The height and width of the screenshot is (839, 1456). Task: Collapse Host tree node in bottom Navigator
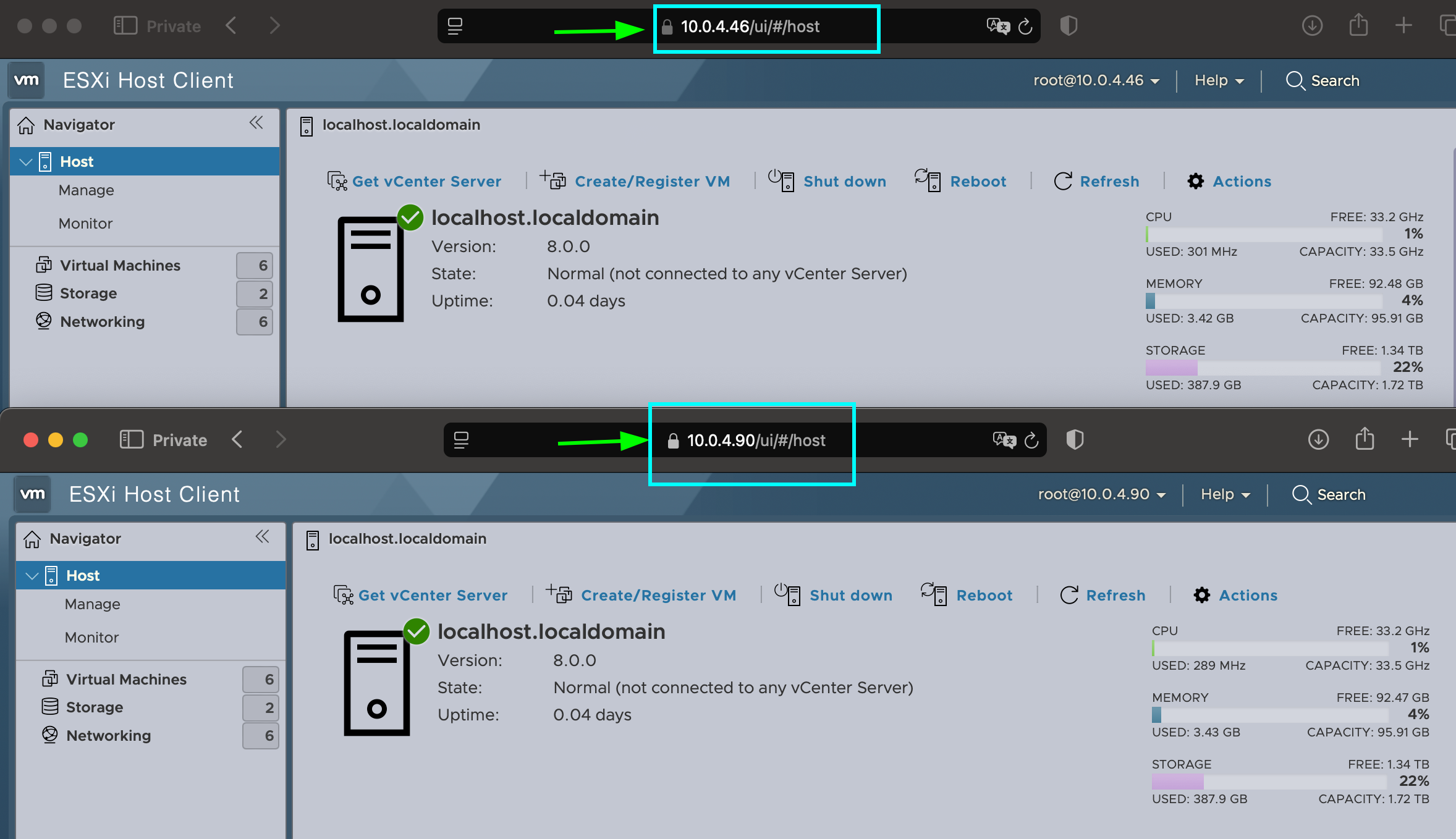[32, 576]
